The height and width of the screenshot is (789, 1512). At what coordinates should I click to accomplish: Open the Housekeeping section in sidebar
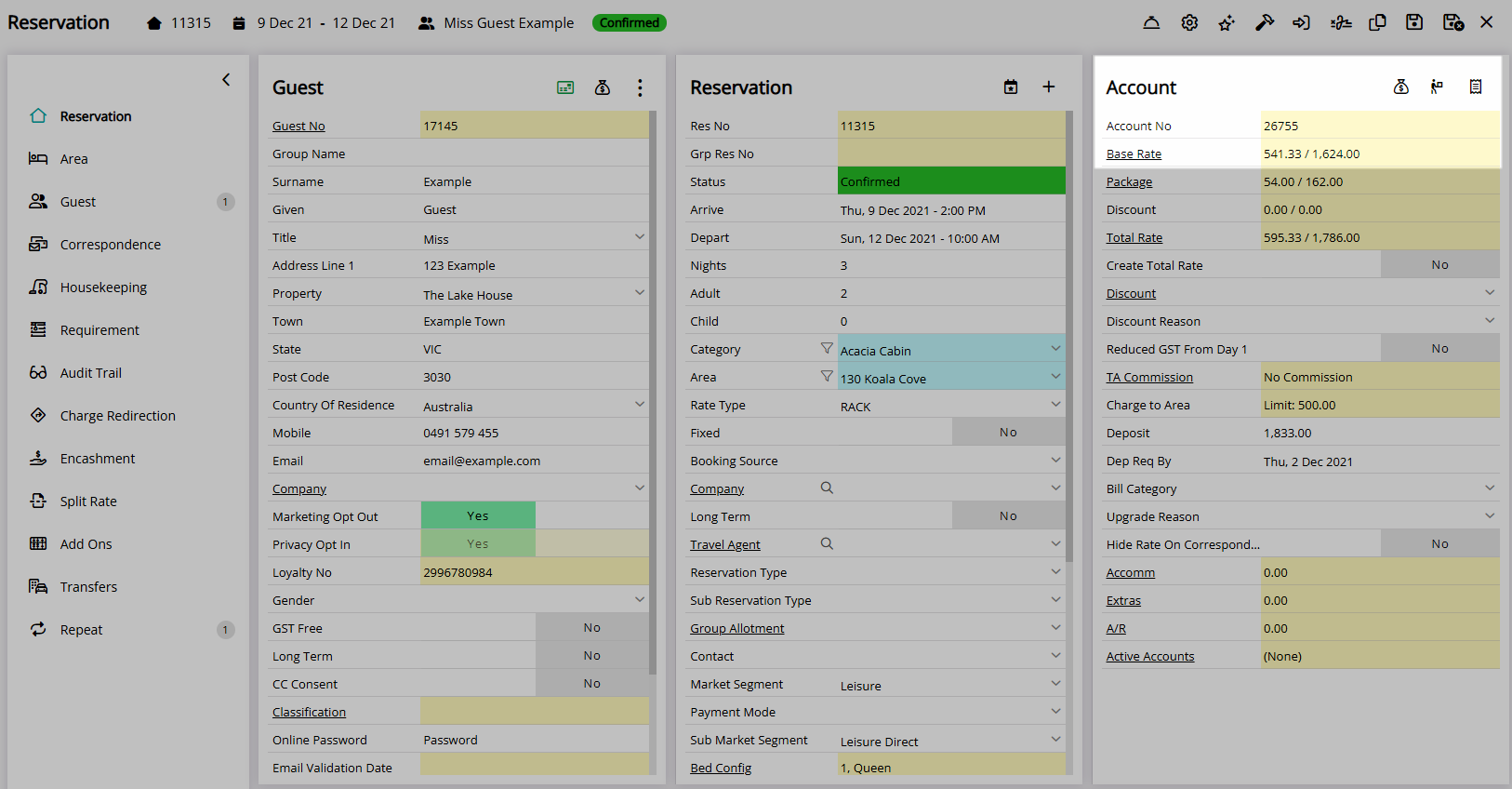[x=103, y=288]
